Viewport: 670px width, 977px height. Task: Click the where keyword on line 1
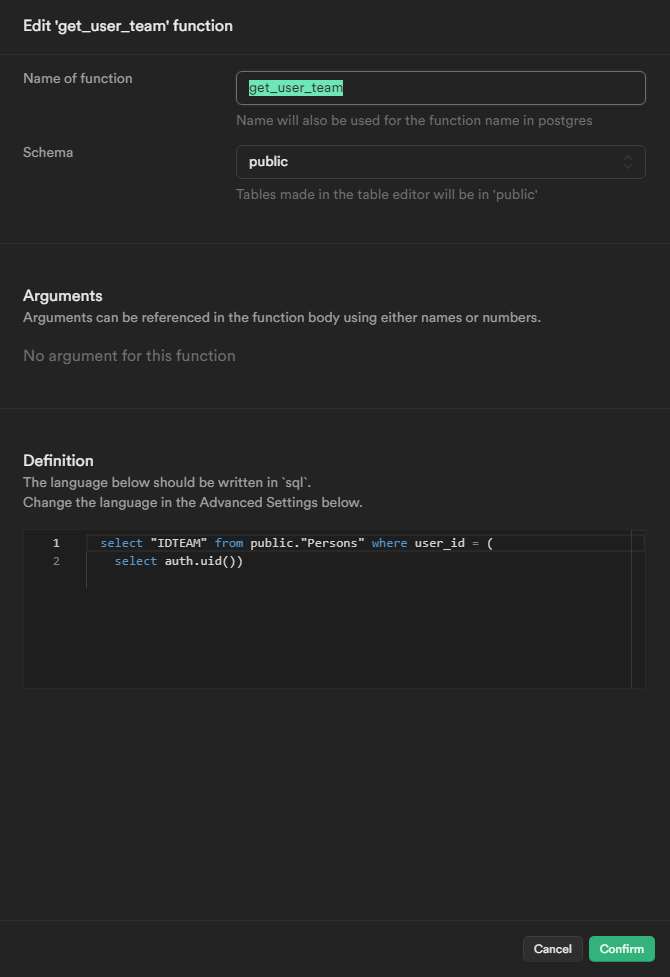[389, 543]
